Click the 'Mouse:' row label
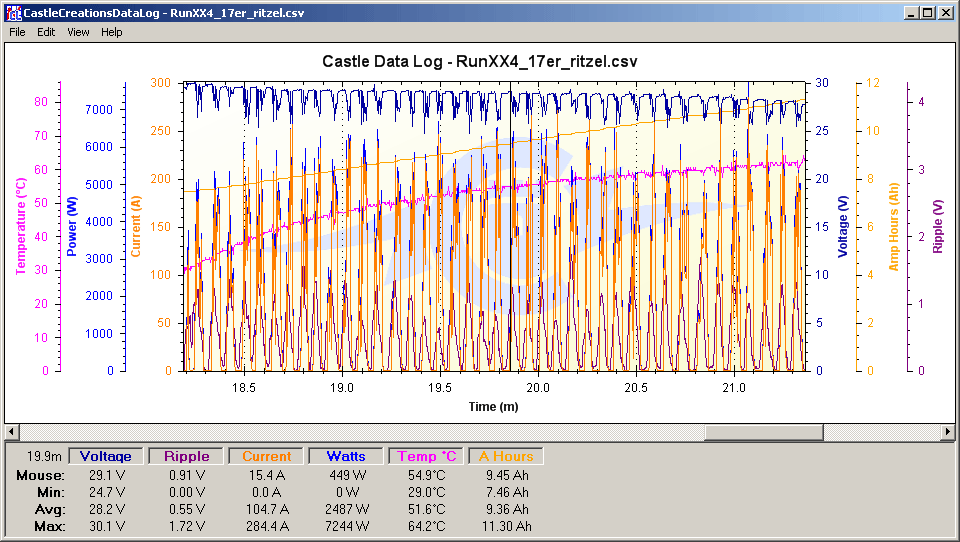 pyautogui.click(x=40, y=475)
